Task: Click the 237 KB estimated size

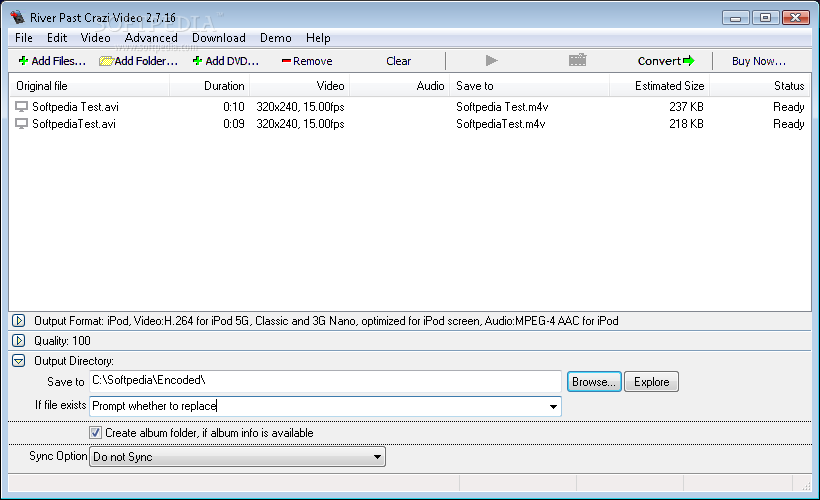Action: click(x=686, y=107)
